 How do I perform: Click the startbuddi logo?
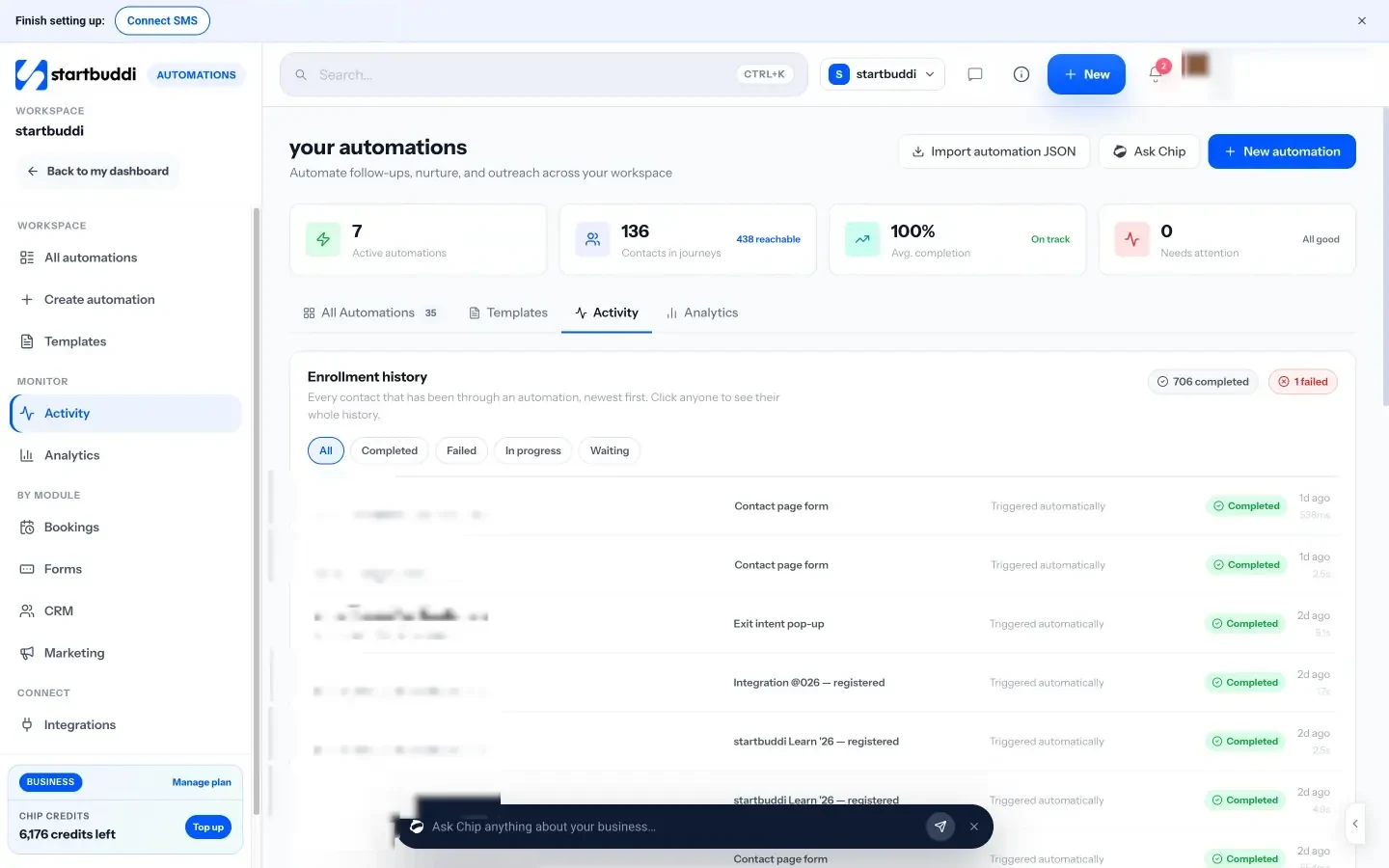point(76,74)
